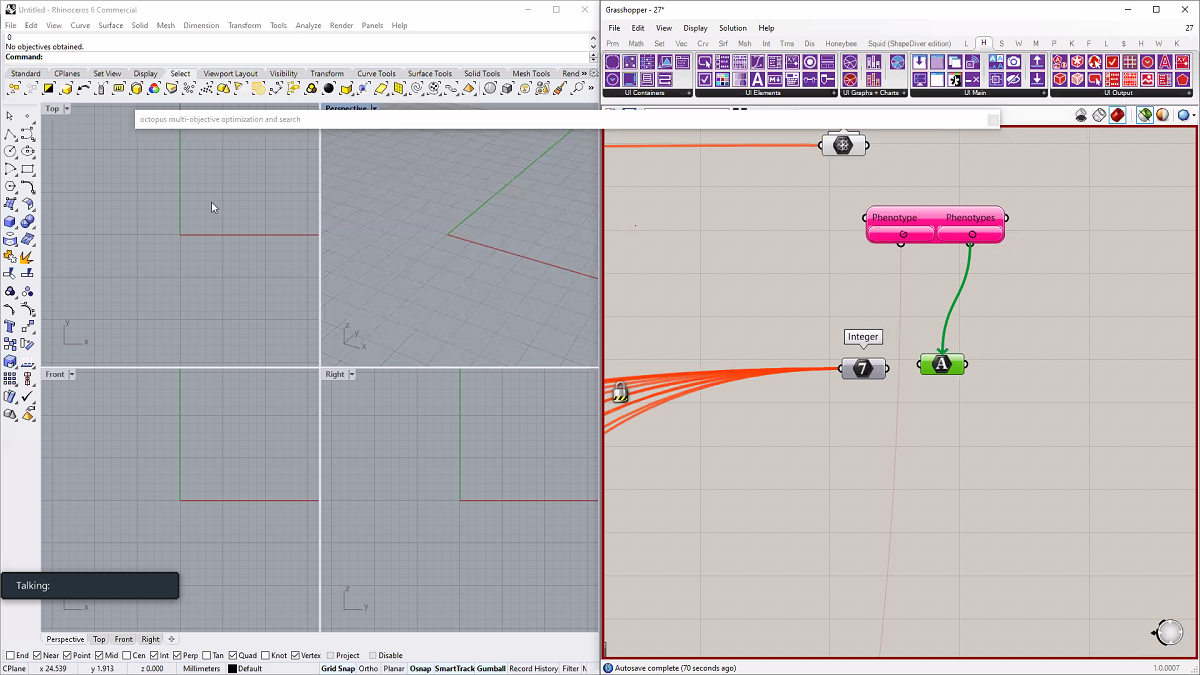Click the red preview mode icon

[x=1117, y=115]
